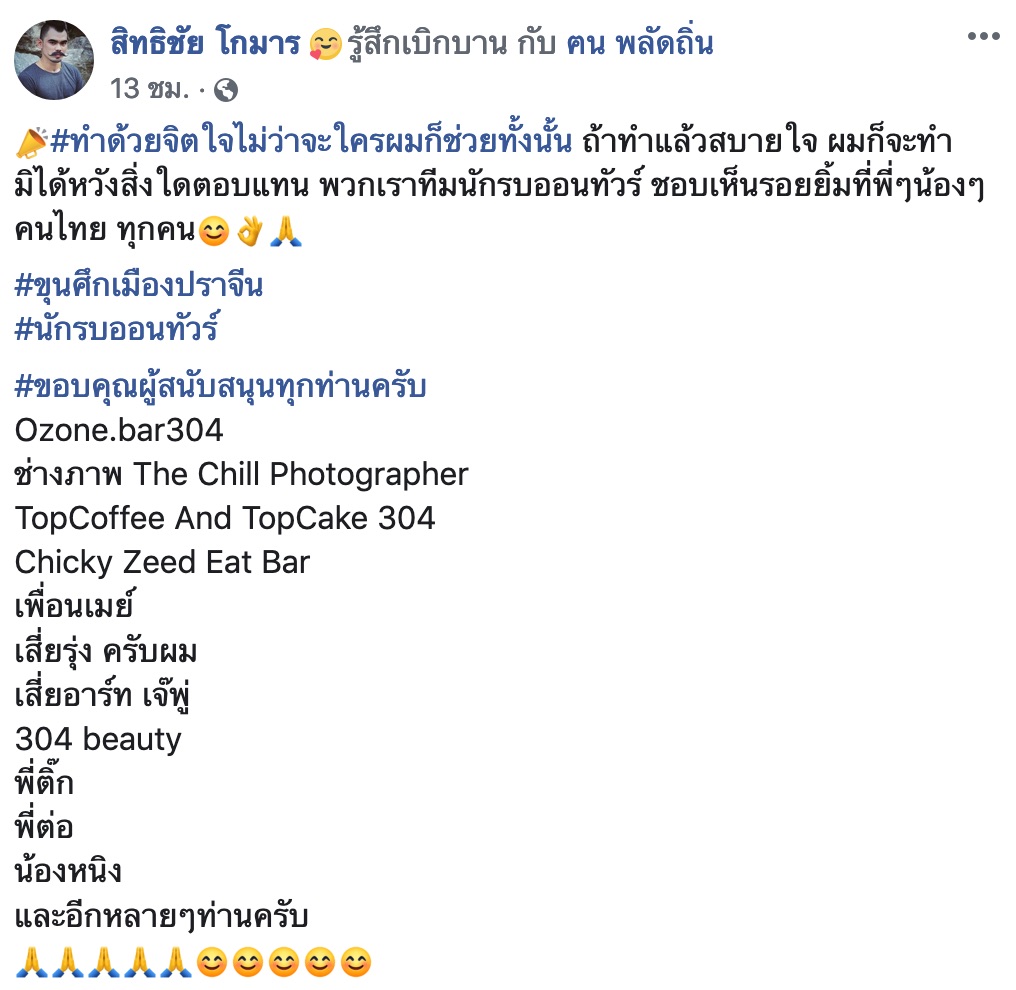
Task: Open hashtag #ขอบคุณผู้สนับสนุนทุกท่านครับ
Action: [220, 387]
